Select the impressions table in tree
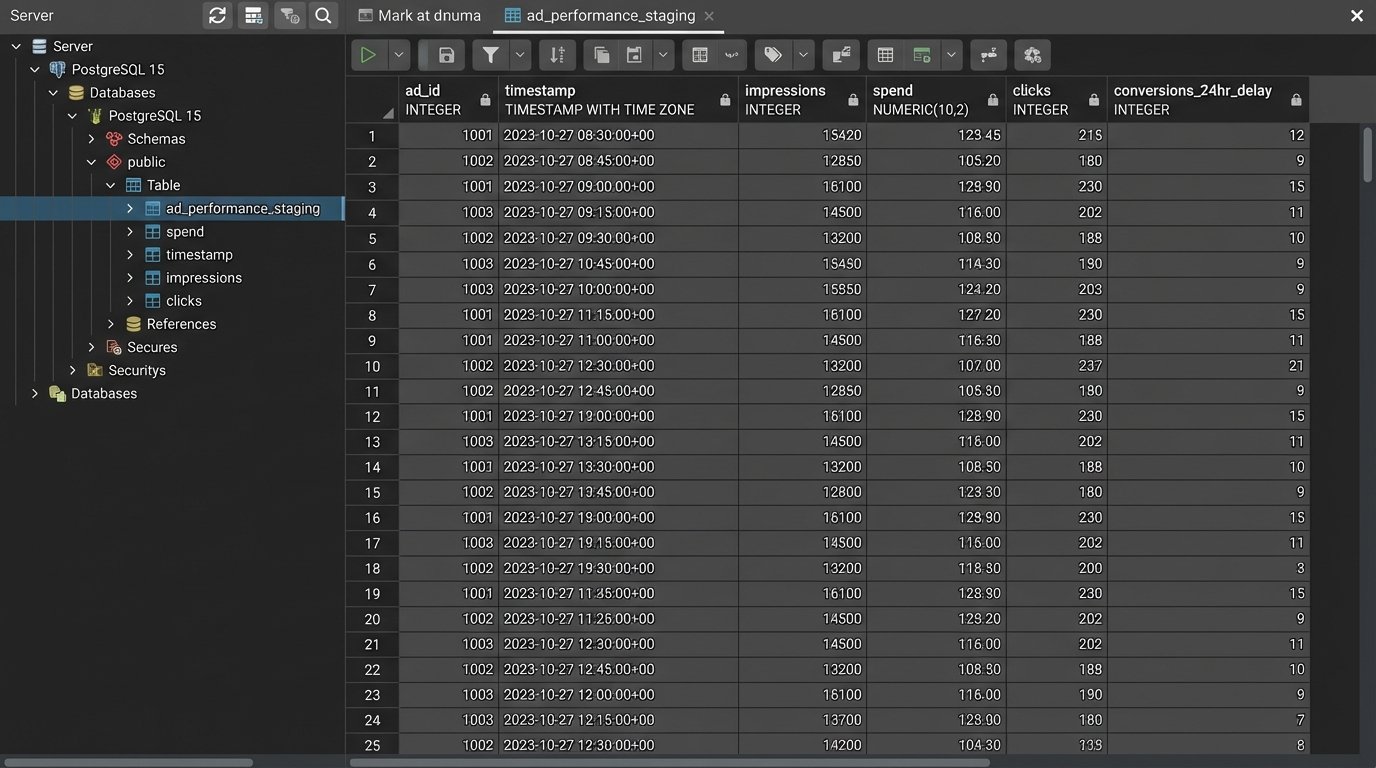 (x=203, y=278)
